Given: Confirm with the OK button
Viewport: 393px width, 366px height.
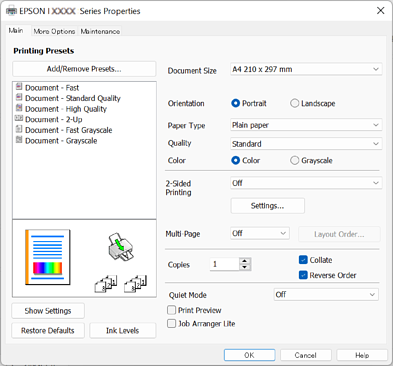Looking at the screenshot, I should click(249, 355).
